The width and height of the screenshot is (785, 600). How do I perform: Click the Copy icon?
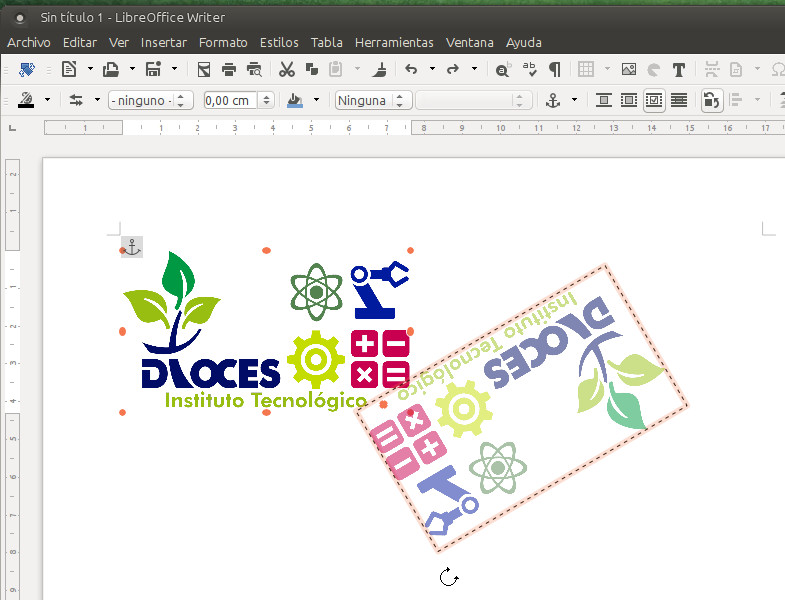(312, 69)
